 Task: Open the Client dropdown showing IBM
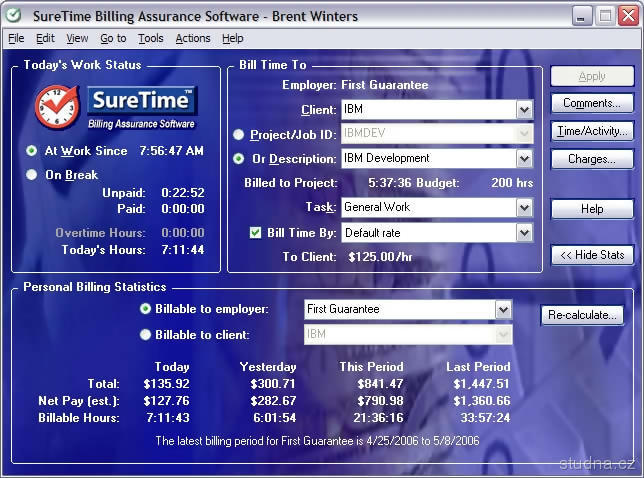(524, 110)
